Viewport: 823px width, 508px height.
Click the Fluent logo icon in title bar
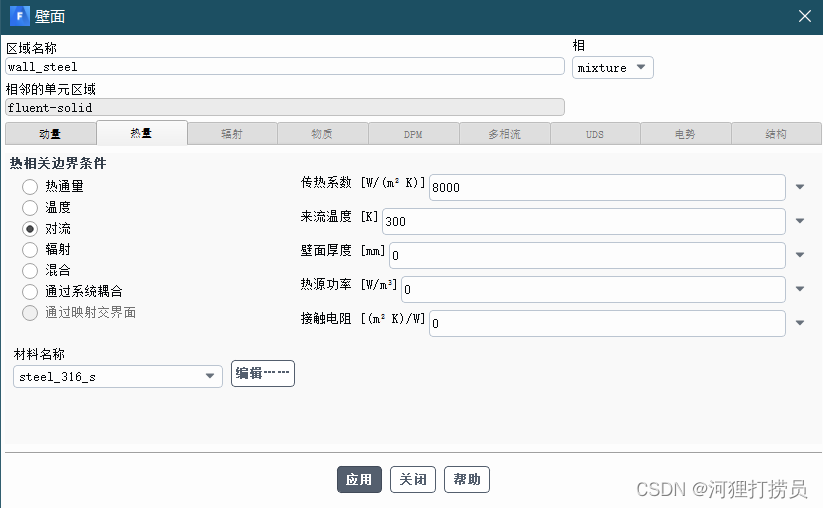(x=18, y=16)
